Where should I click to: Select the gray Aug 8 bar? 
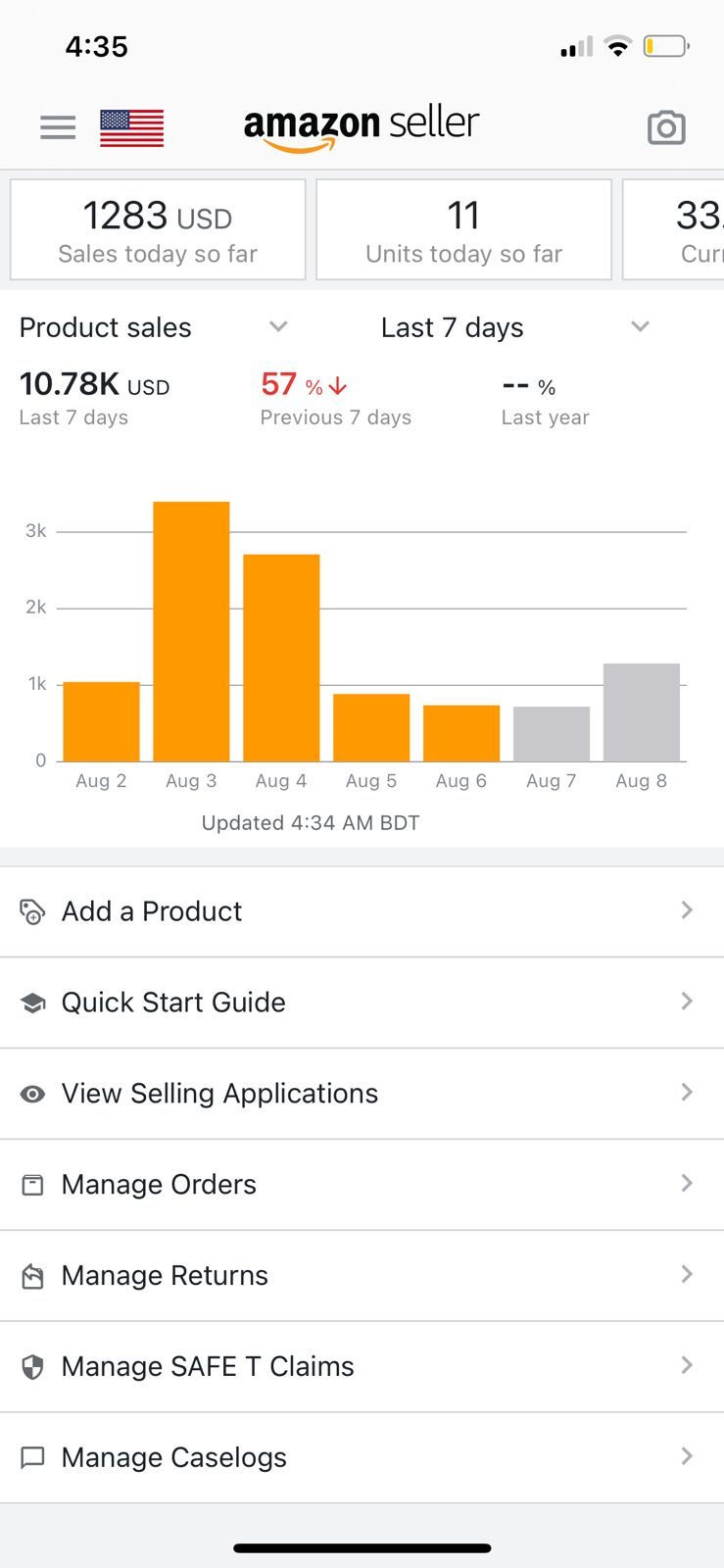click(x=642, y=712)
